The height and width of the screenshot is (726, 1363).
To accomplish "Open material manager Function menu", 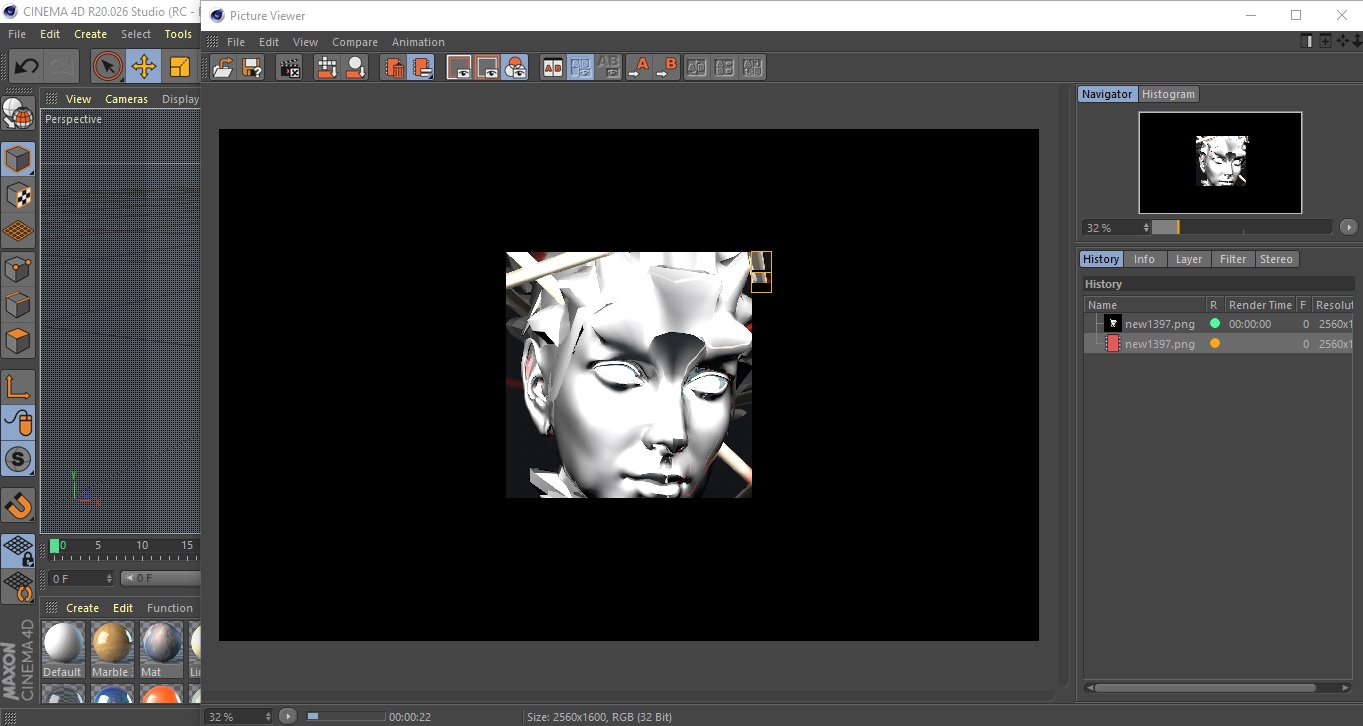I will [170, 608].
